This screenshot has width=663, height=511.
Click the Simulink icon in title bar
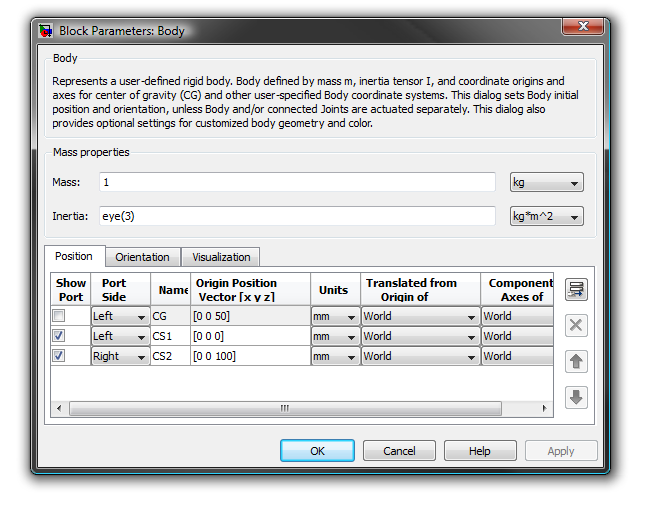pos(46,31)
